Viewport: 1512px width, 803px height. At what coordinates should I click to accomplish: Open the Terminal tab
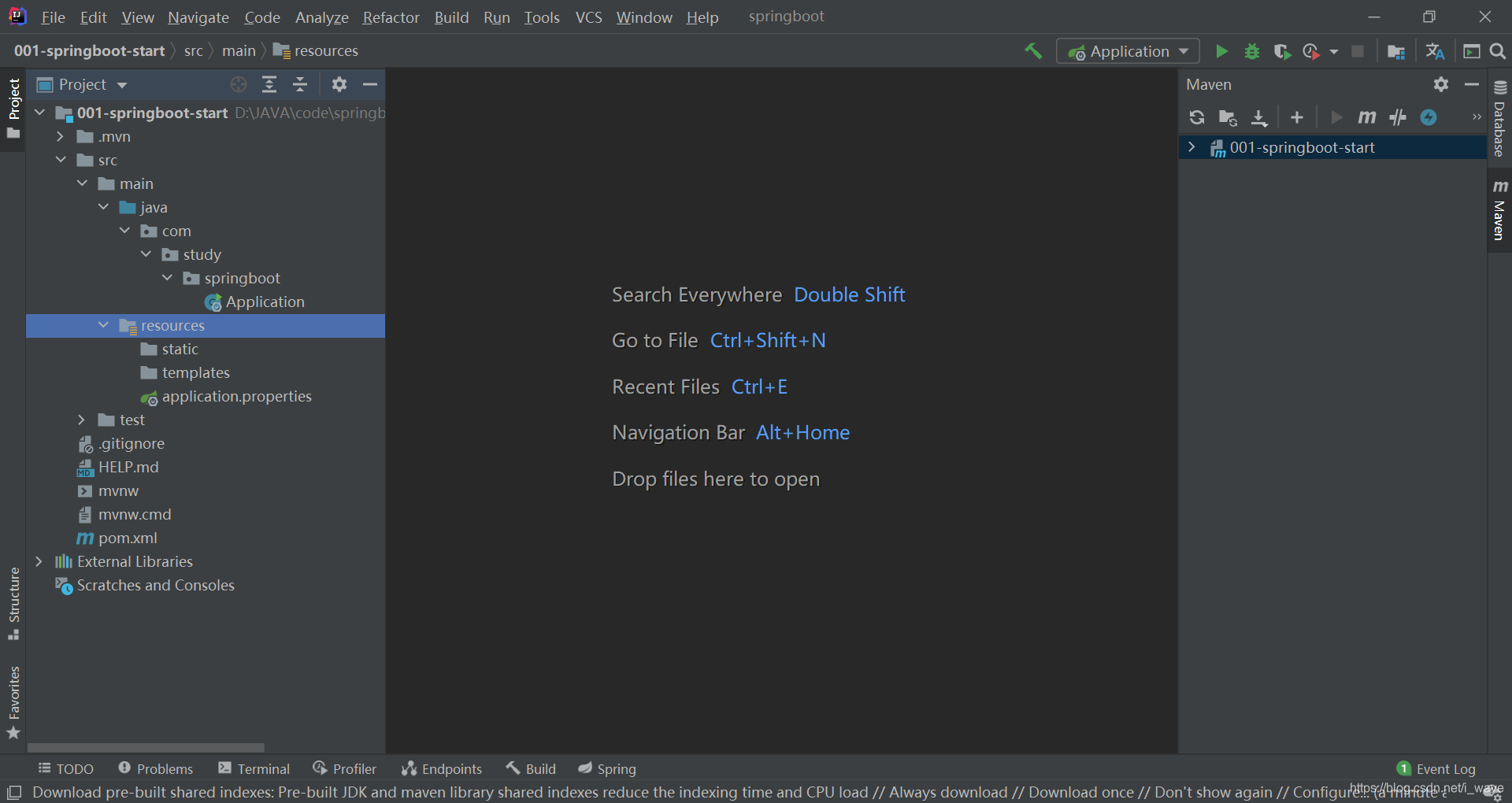point(254,769)
